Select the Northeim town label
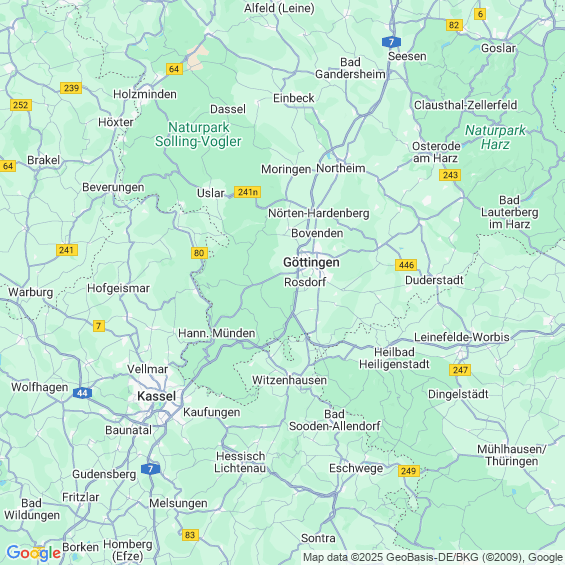Image resolution: width=565 pixels, height=565 pixels. [341, 168]
